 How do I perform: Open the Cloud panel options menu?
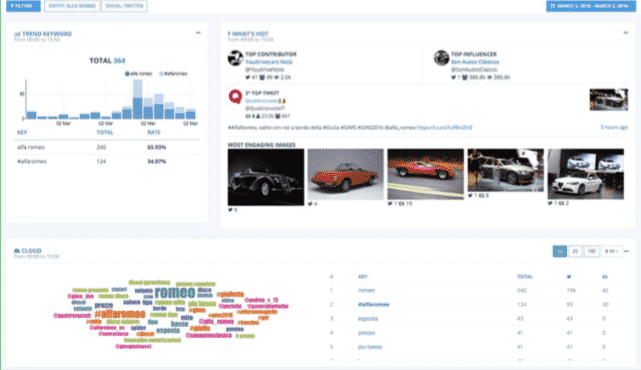tap(626, 251)
